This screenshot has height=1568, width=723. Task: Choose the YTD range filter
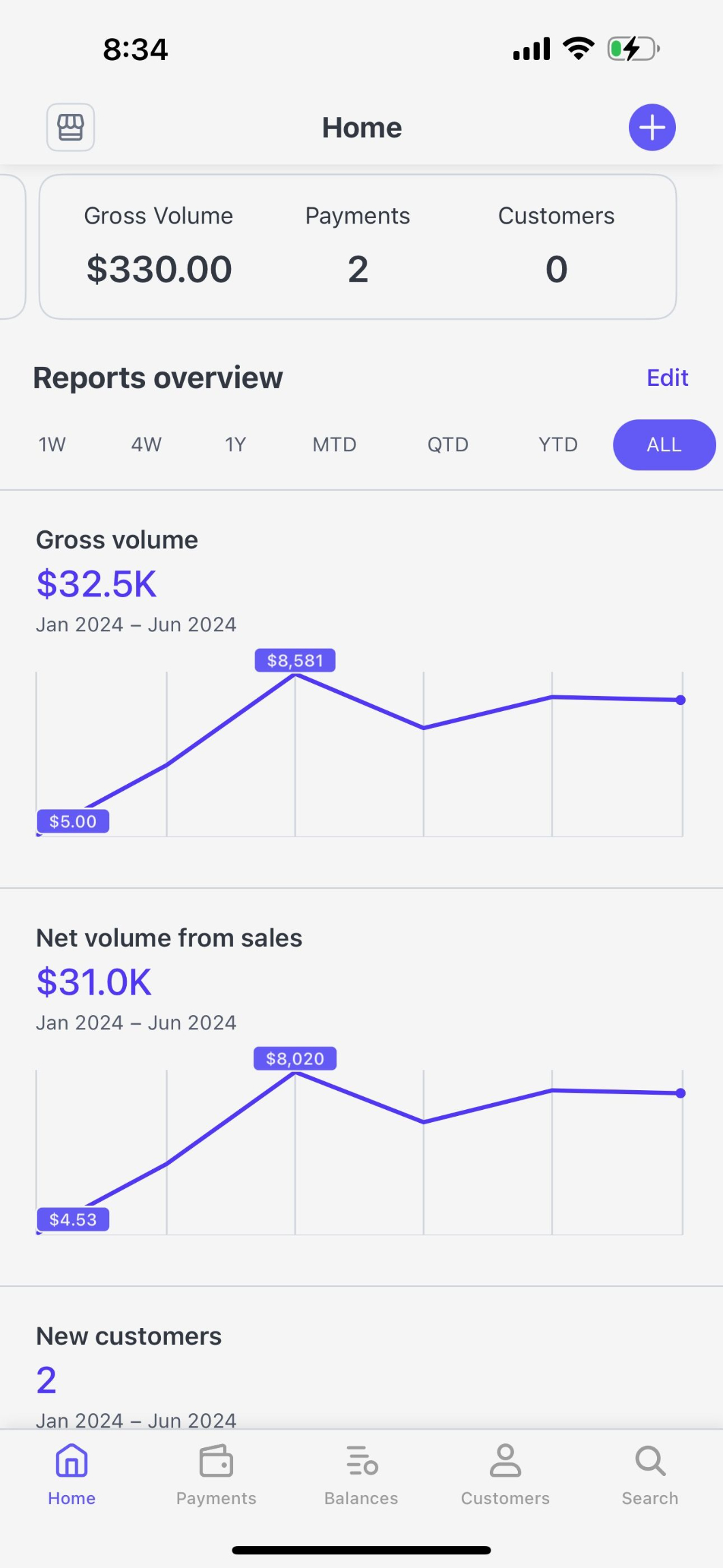pyautogui.click(x=558, y=444)
